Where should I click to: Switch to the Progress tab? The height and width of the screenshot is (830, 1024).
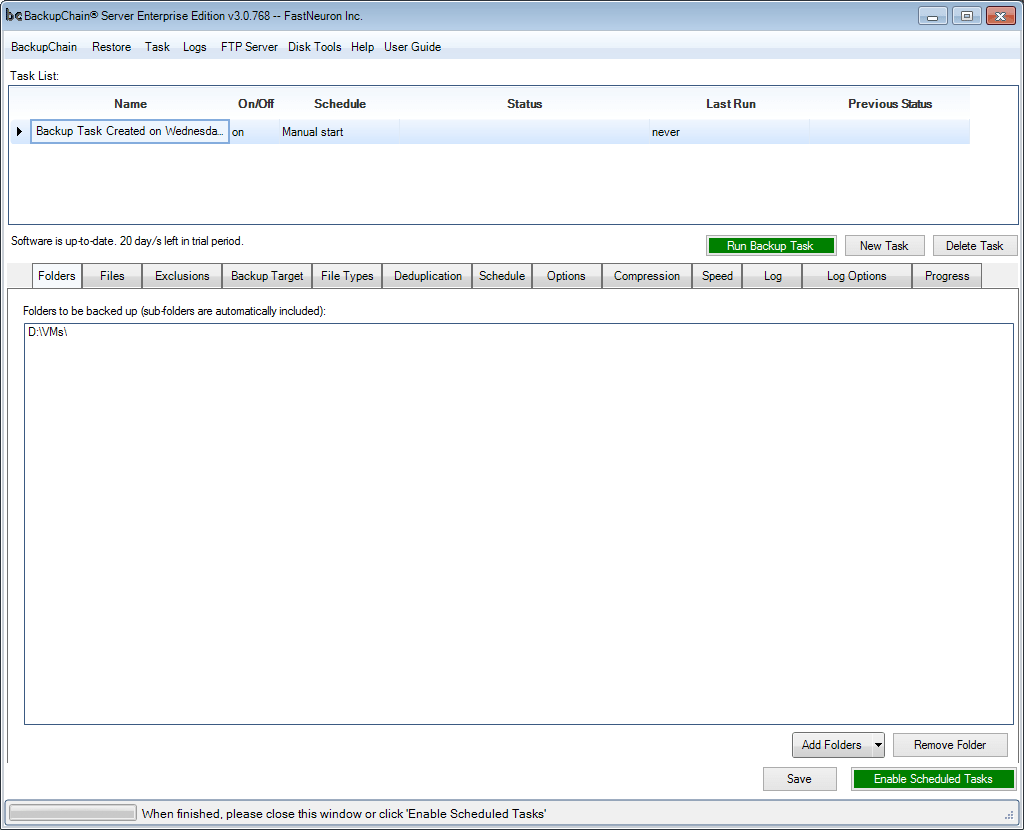point(947,276)
